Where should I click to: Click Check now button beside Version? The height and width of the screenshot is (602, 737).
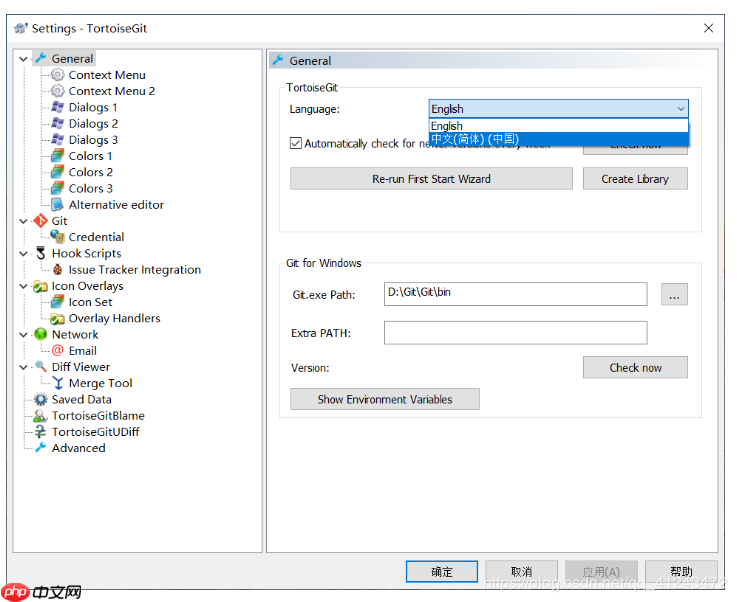pos(635,367)
